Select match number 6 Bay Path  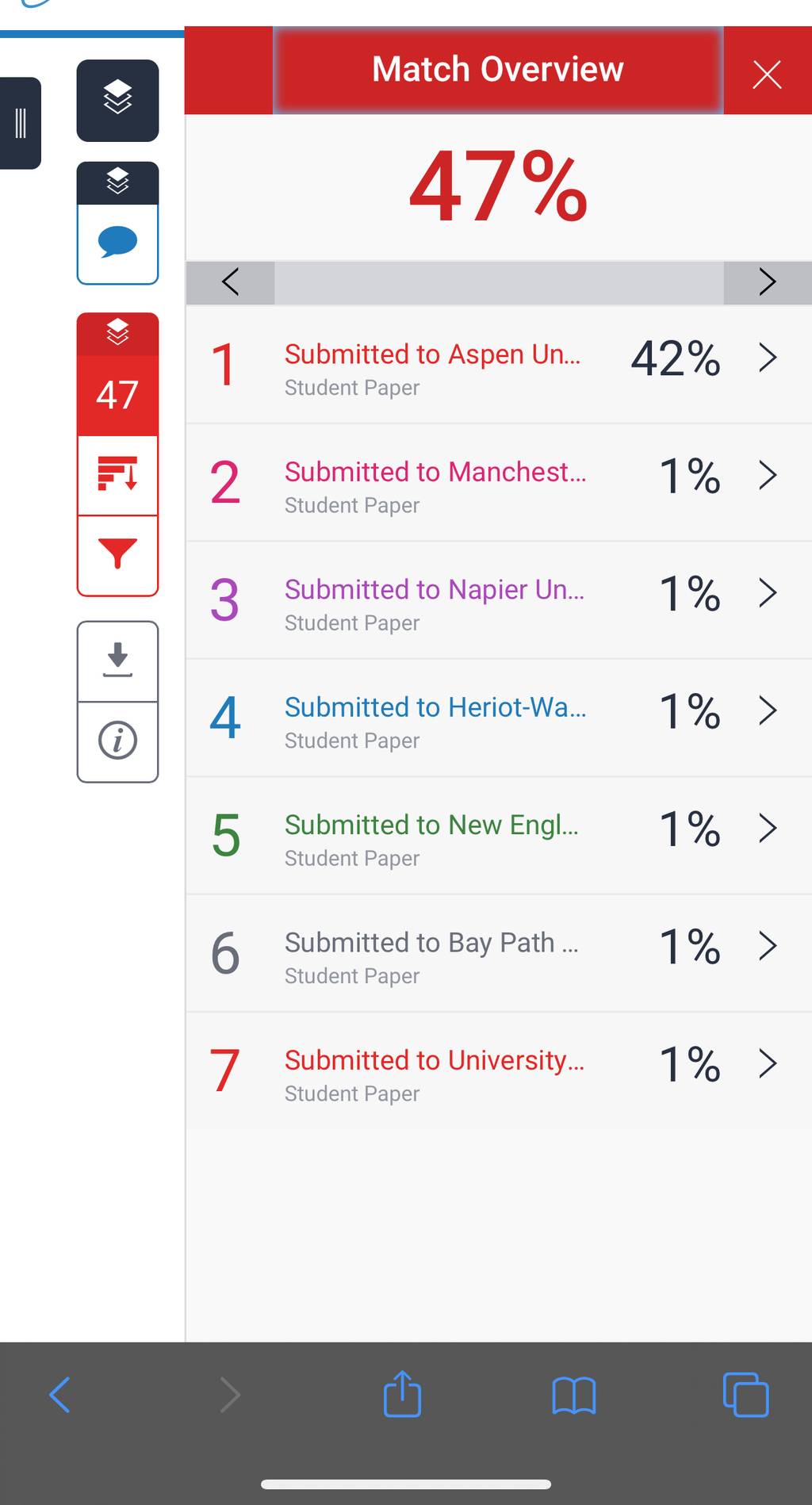click(499, 953)
